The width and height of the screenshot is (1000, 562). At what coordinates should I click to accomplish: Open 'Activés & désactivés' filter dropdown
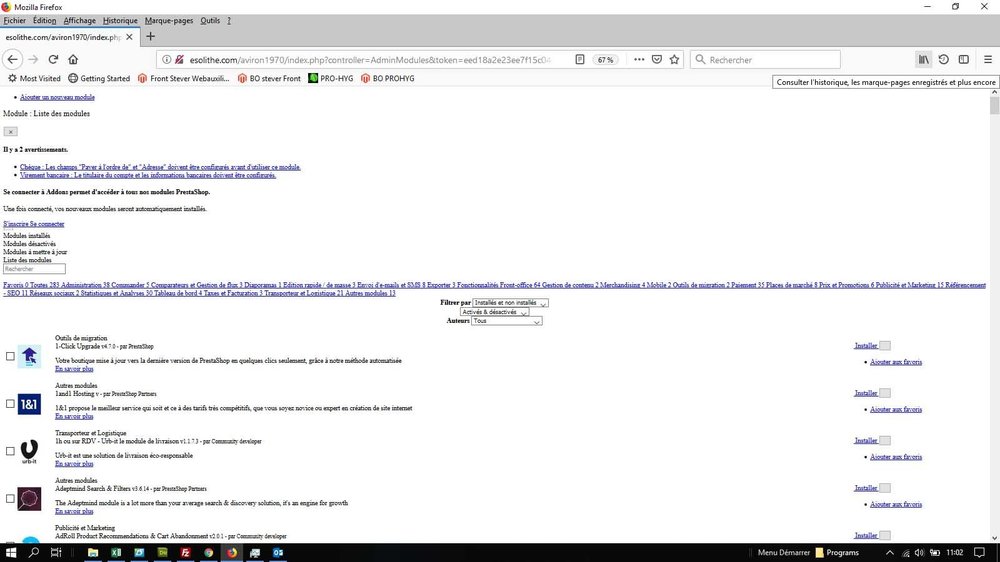pos(494,312)
